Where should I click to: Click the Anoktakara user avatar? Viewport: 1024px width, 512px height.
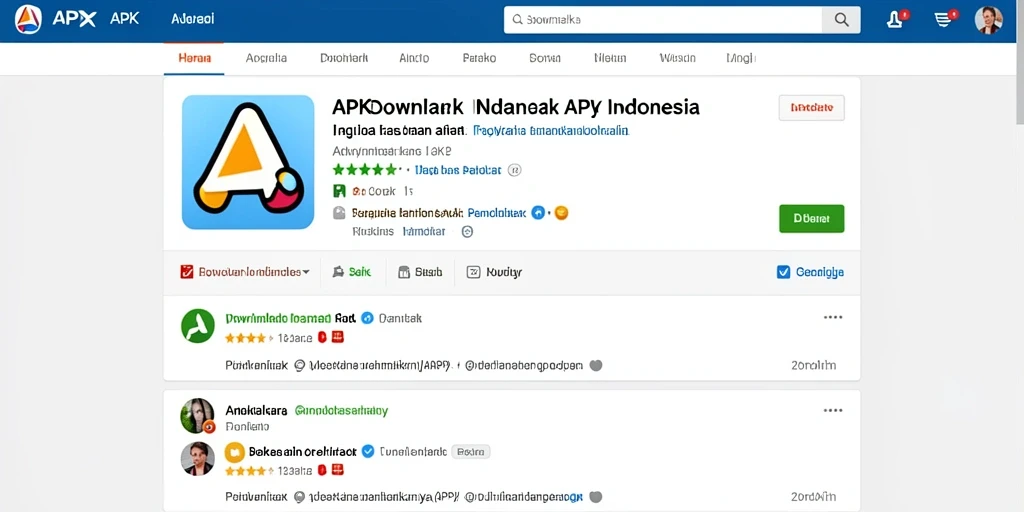(197, 415)
